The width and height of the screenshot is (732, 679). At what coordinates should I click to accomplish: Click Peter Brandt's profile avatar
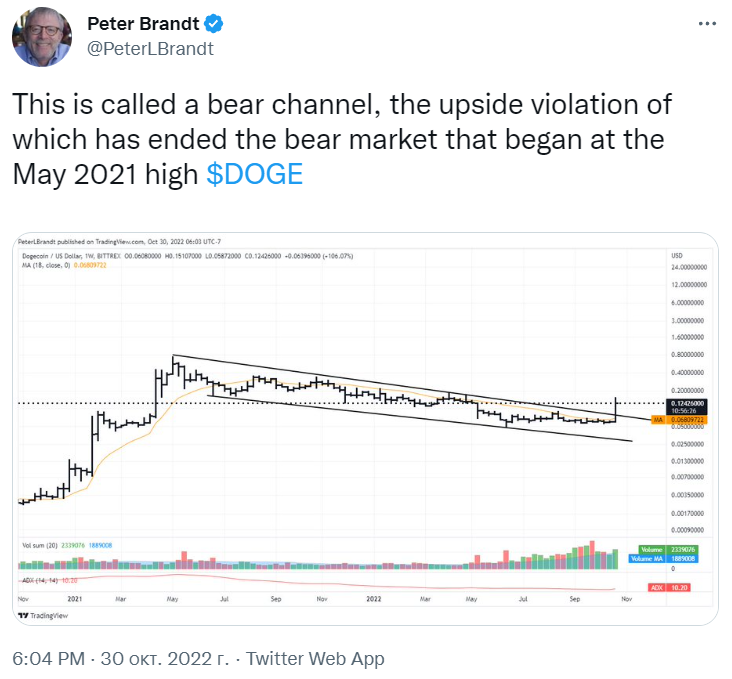[x=42, y=36]
